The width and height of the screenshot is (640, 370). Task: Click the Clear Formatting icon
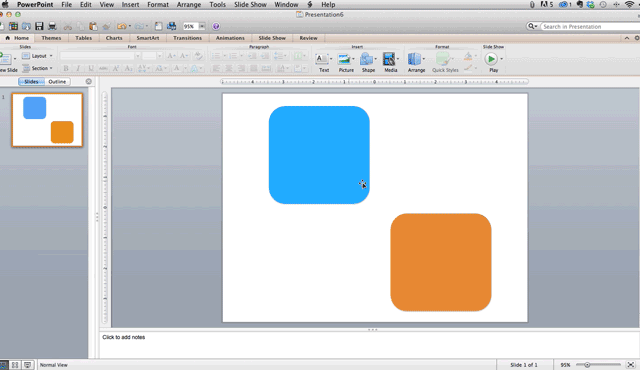click(x=198, y=56)
